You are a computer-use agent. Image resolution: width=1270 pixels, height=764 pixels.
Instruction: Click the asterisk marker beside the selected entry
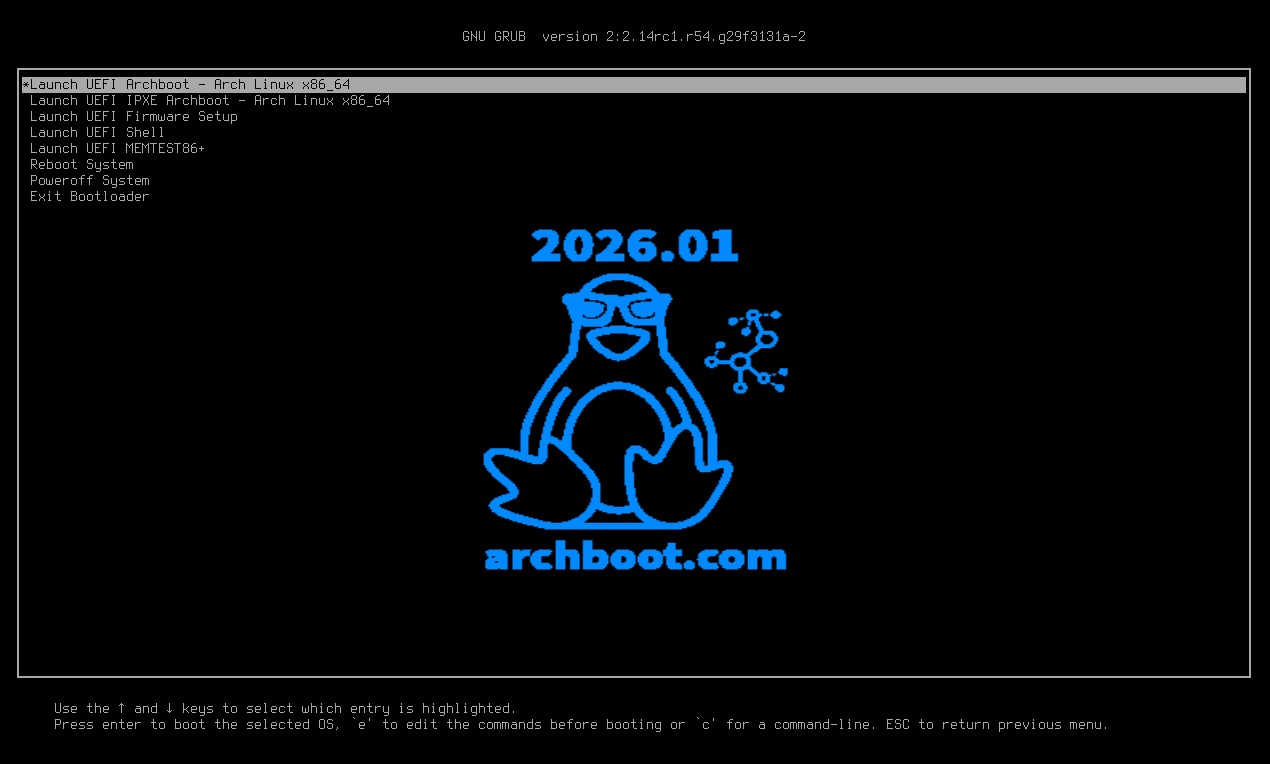click(x=25, y=85)
